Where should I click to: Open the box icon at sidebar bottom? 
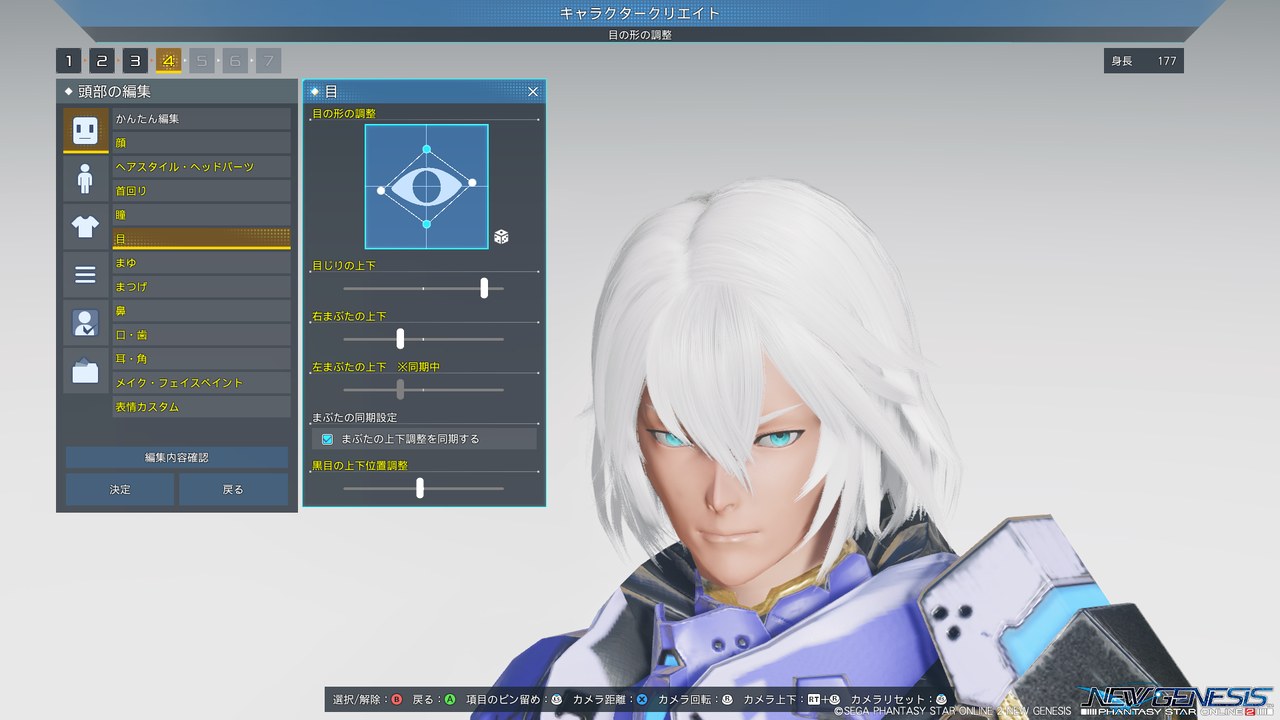85,370
